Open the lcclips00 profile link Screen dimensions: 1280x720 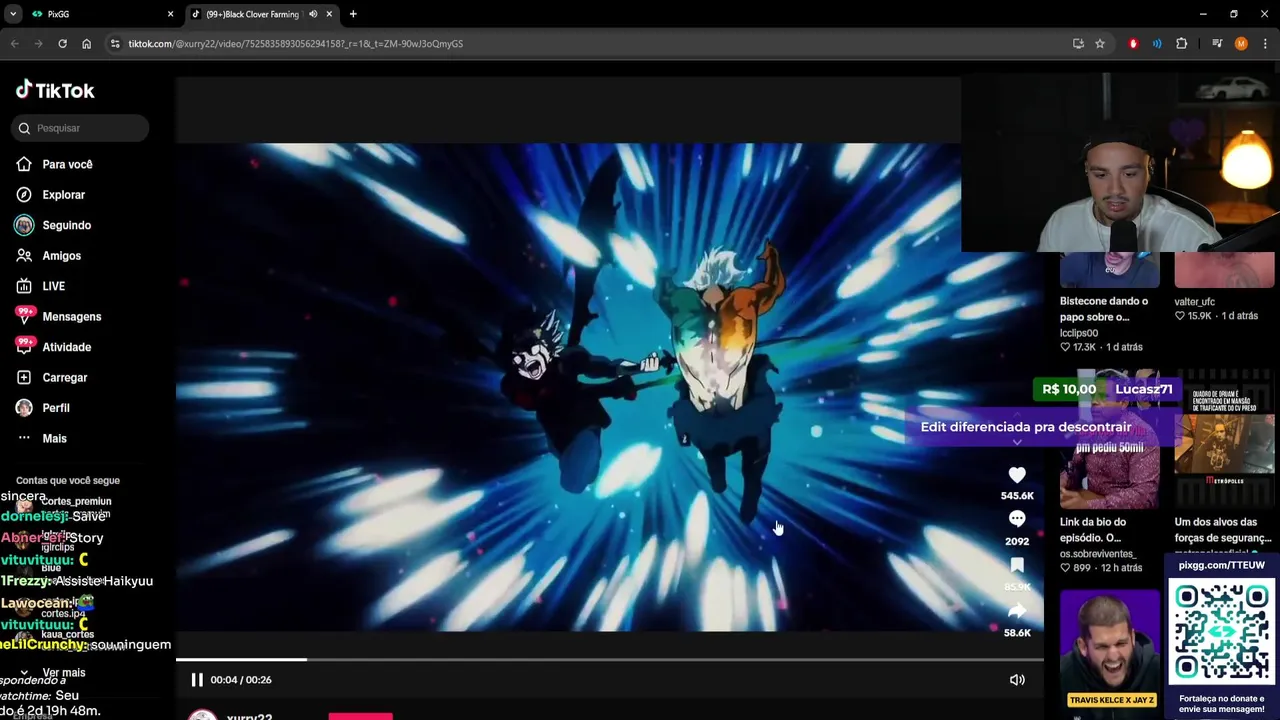coord(1079,333)
